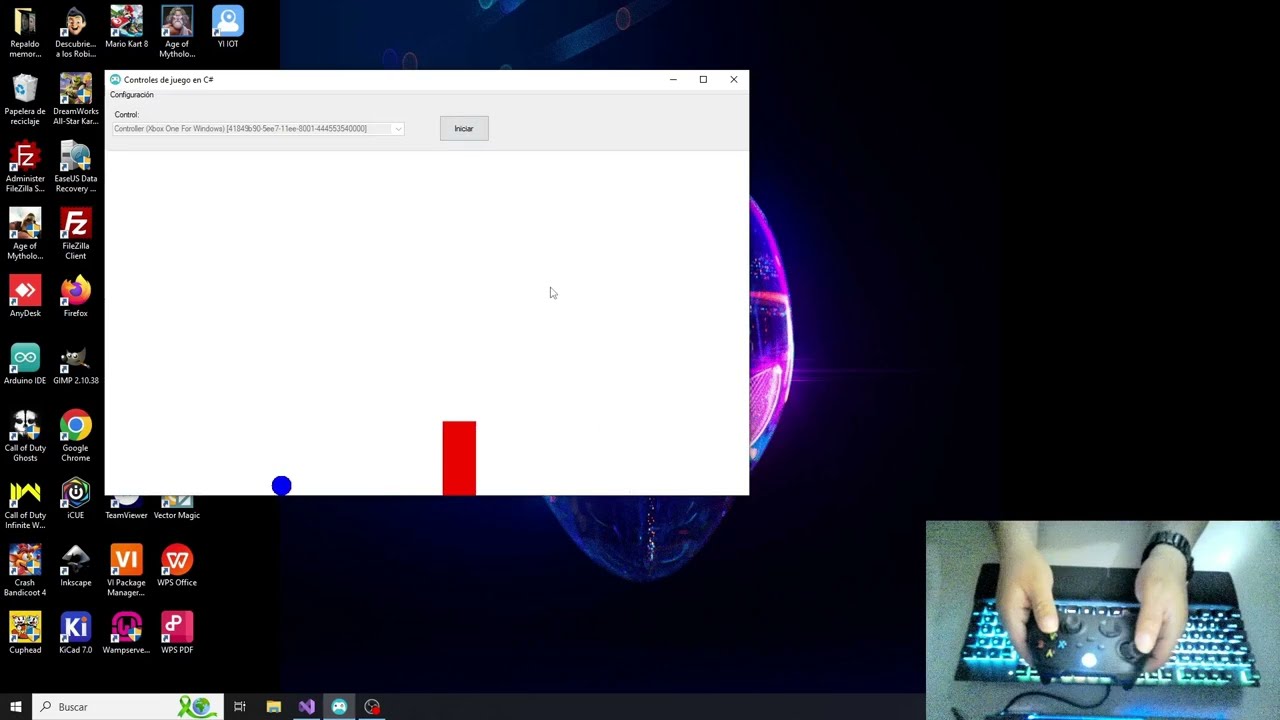Select the top-row Age of Mythology shortcut
Screen dimensions: 1280x720
pos(177,32)
